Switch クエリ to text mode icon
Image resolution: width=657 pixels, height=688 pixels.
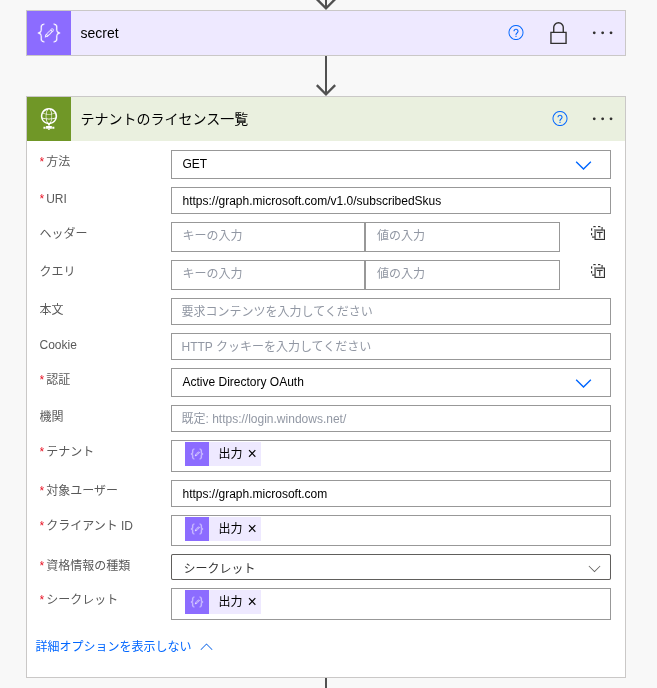(x=598, y=271)
